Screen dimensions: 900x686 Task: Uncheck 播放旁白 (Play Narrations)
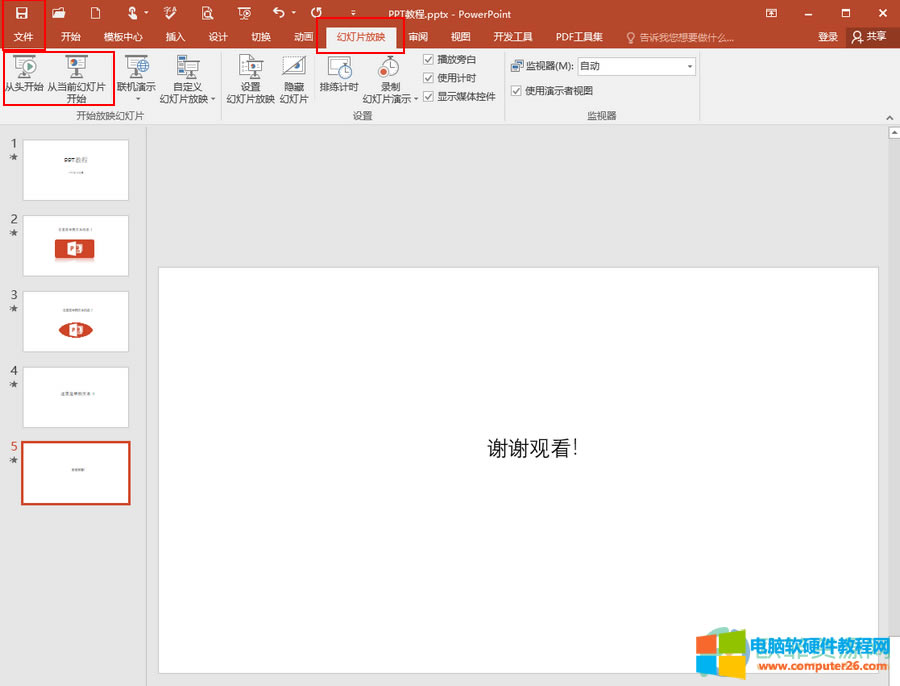point(428,59)
